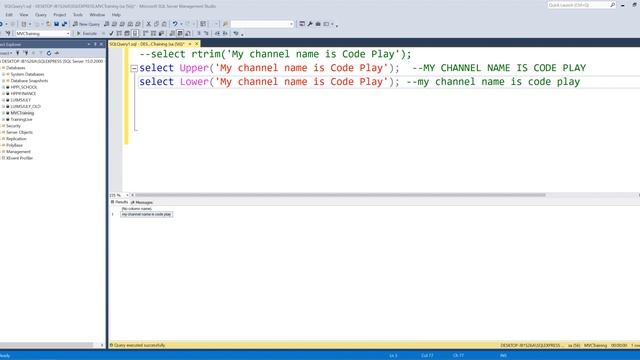Open the Connect dropdown in Object Explorer
Image resolution: width=640 pixels, height=360 pixels.
click(x=6, y=53)
